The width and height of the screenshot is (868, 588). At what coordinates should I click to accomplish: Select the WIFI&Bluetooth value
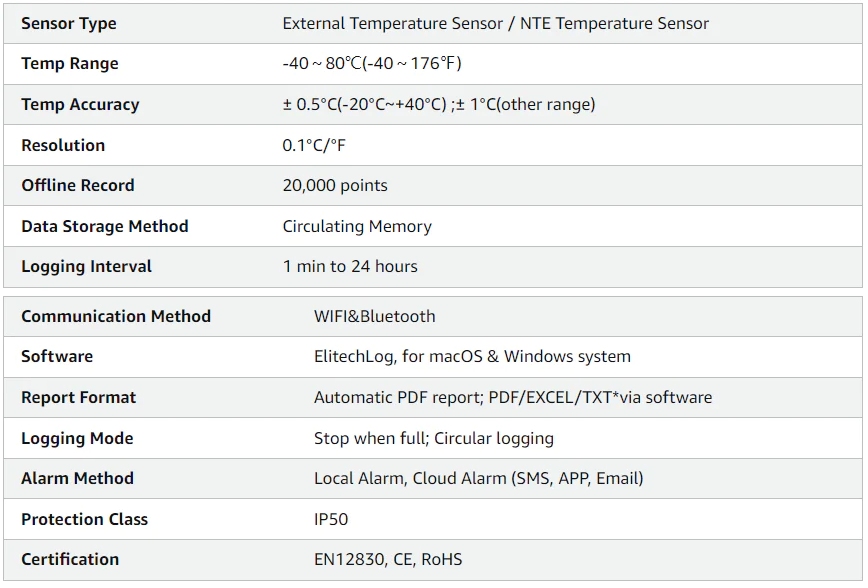coord(375,316)
